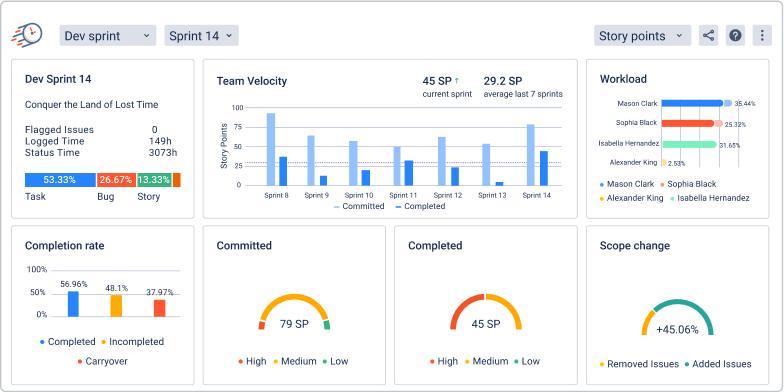
Task: Click the Conquer the Land of Lost Time goal
Action: pos(92,105)
